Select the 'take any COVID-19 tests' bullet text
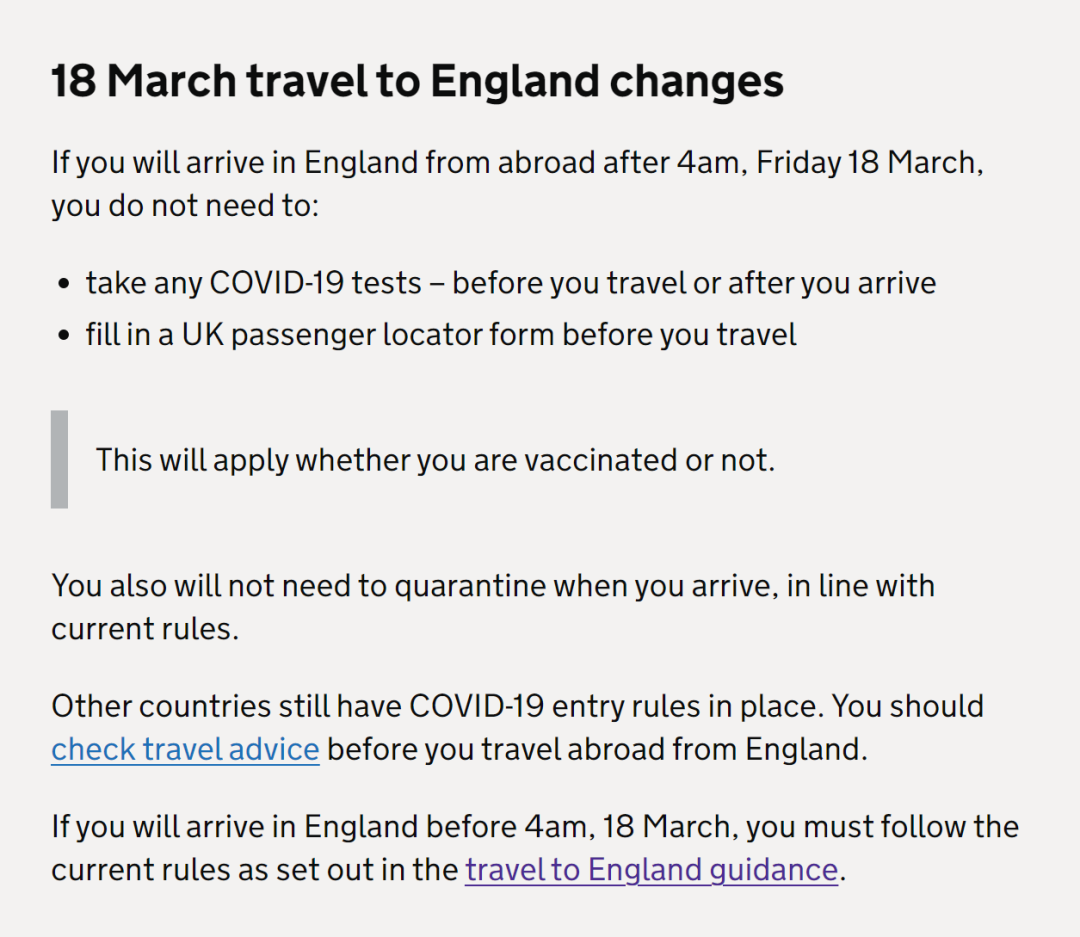 [x=253, y=283]
